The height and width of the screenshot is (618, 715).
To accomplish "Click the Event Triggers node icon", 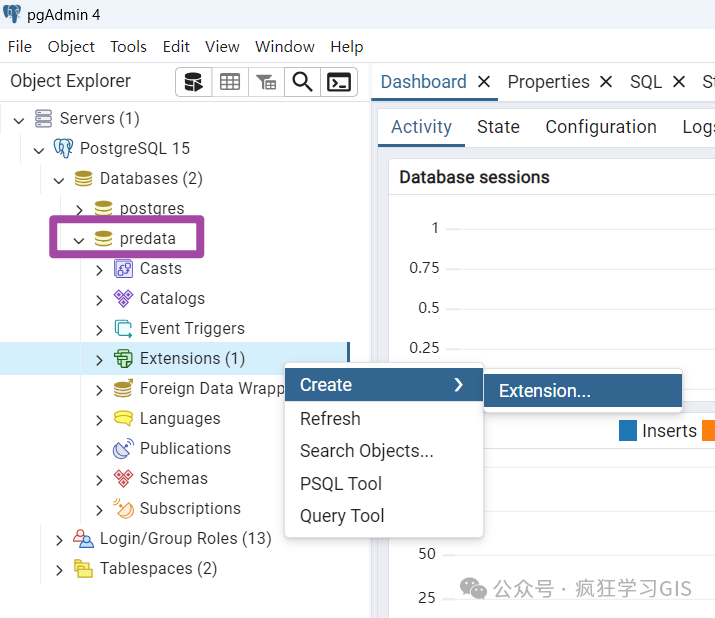I will 123,329.
